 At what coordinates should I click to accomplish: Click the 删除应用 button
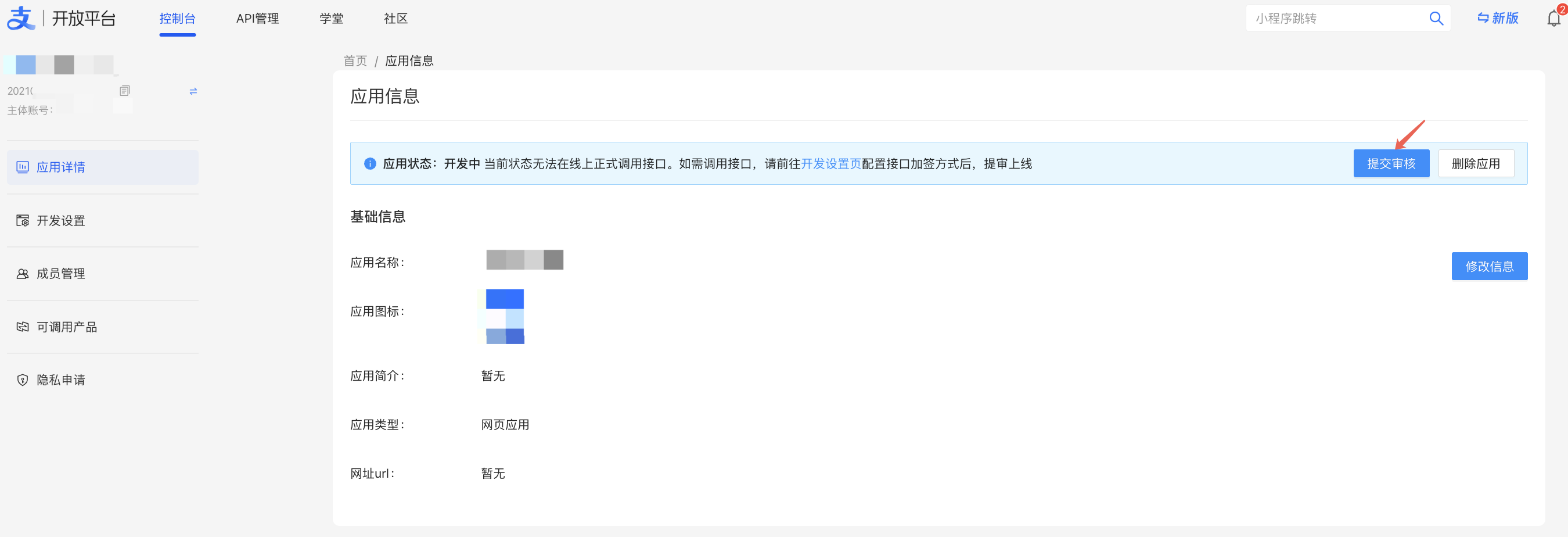(x=1476, y=164)
